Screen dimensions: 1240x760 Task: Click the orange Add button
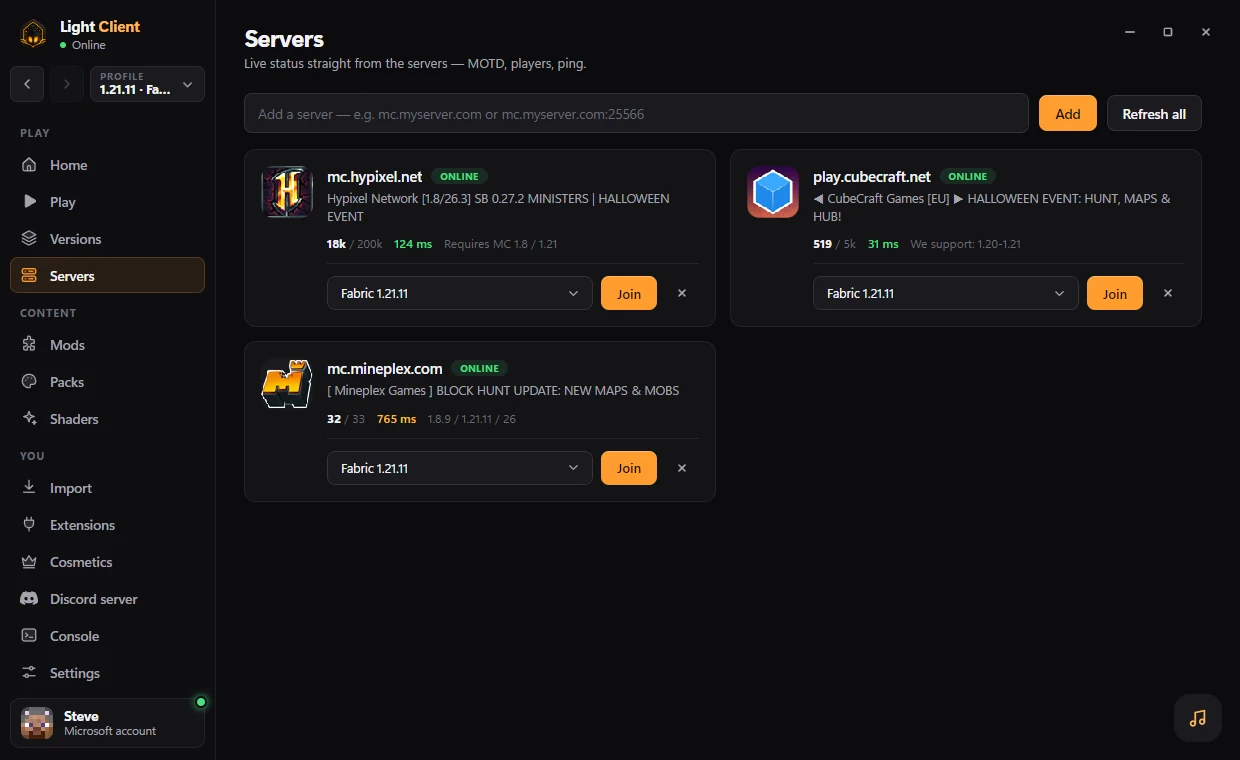tap(1068, 113)
